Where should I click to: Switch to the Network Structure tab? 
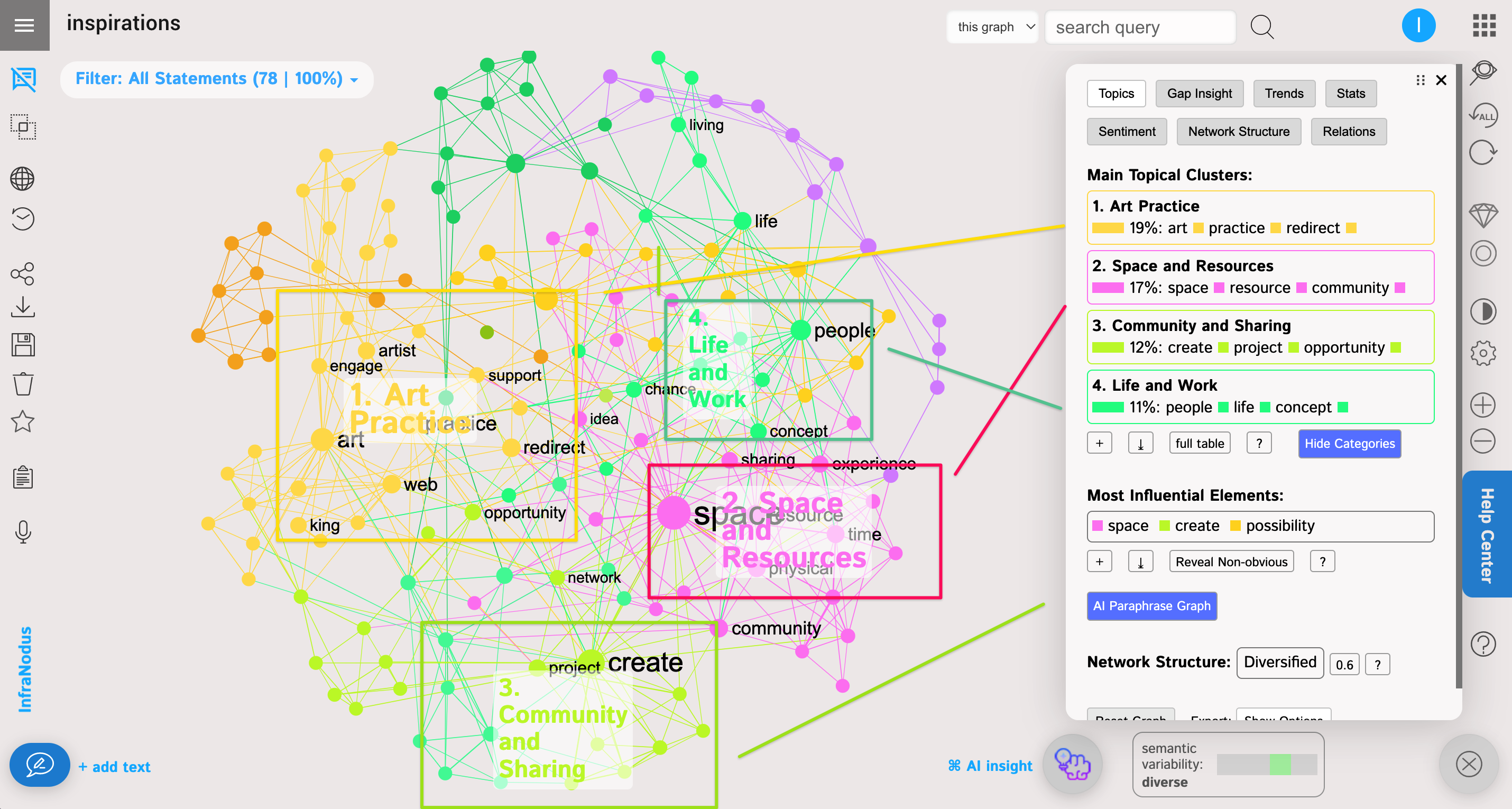click(1239, 132)
